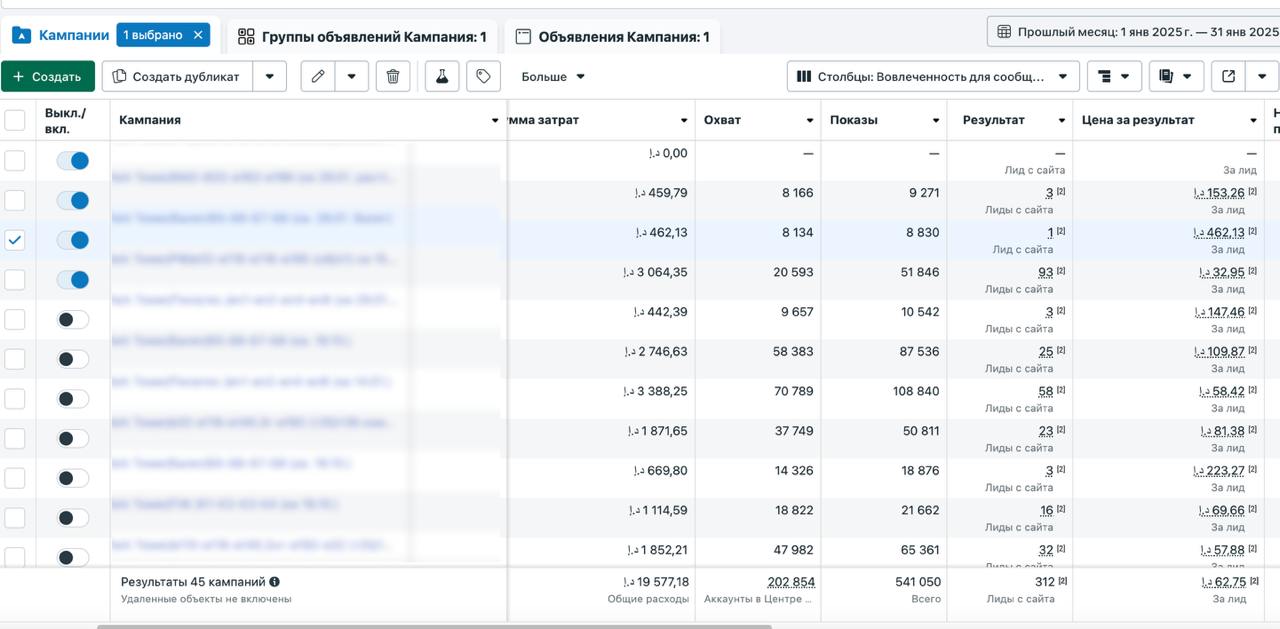Turn on the campaign toggle in the 1 114,59 row
1280x629 pixels.
(x=73, y=518)
